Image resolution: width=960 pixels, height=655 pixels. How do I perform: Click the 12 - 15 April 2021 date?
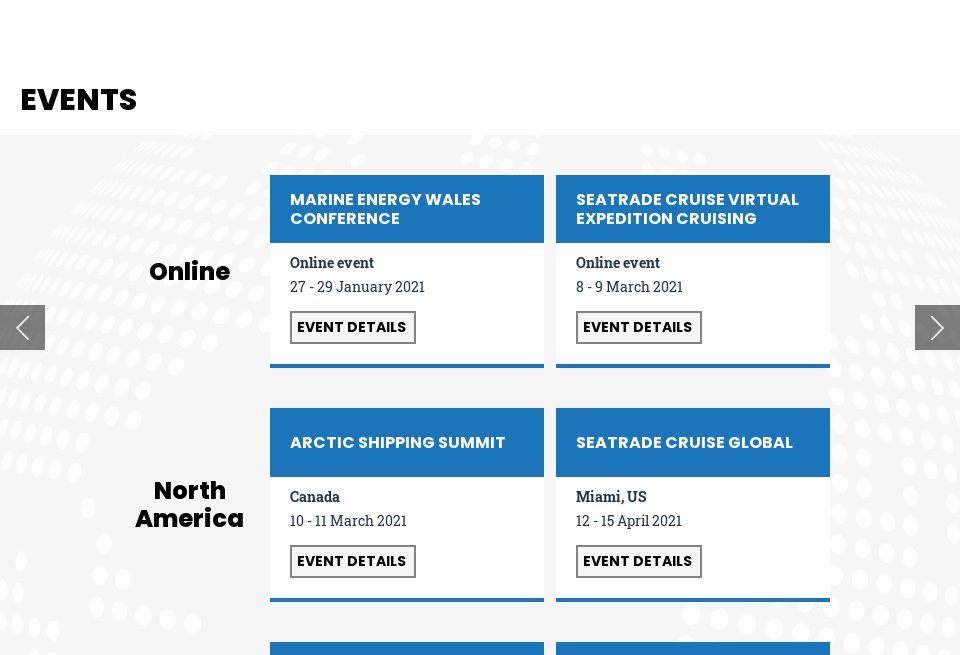tap(628, 521)
